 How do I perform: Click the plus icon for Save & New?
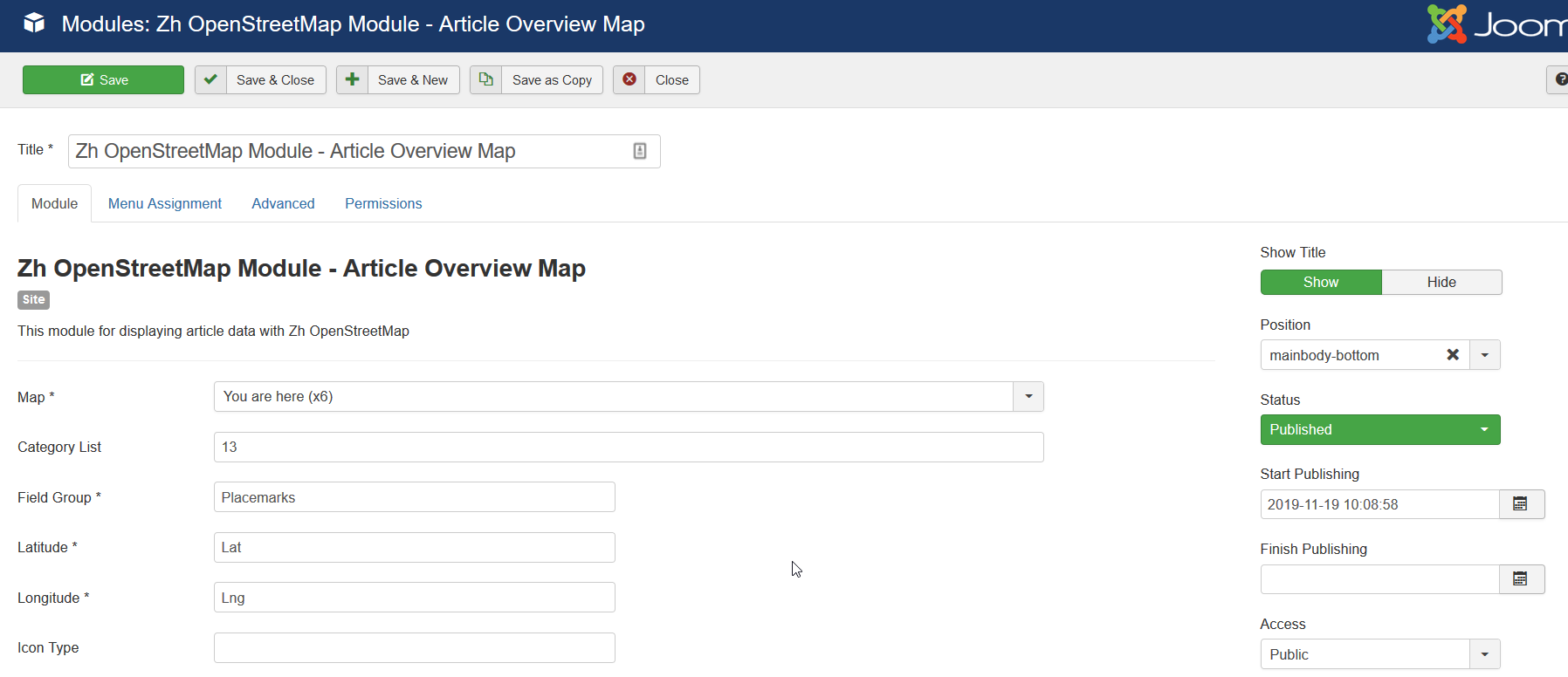pos(352,79)
